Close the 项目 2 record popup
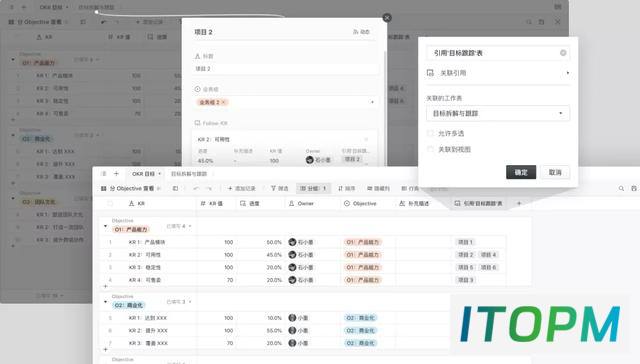 coord(387,18)
